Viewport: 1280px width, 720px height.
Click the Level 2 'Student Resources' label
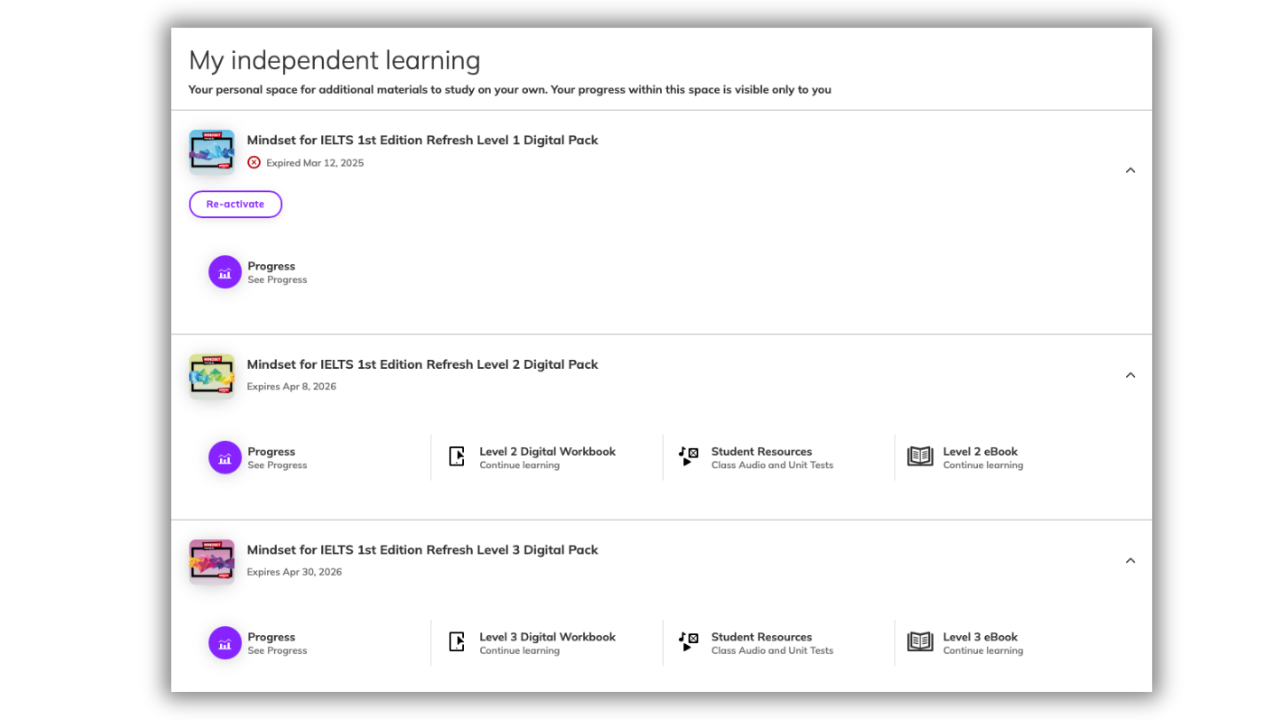tap(761, 452)
